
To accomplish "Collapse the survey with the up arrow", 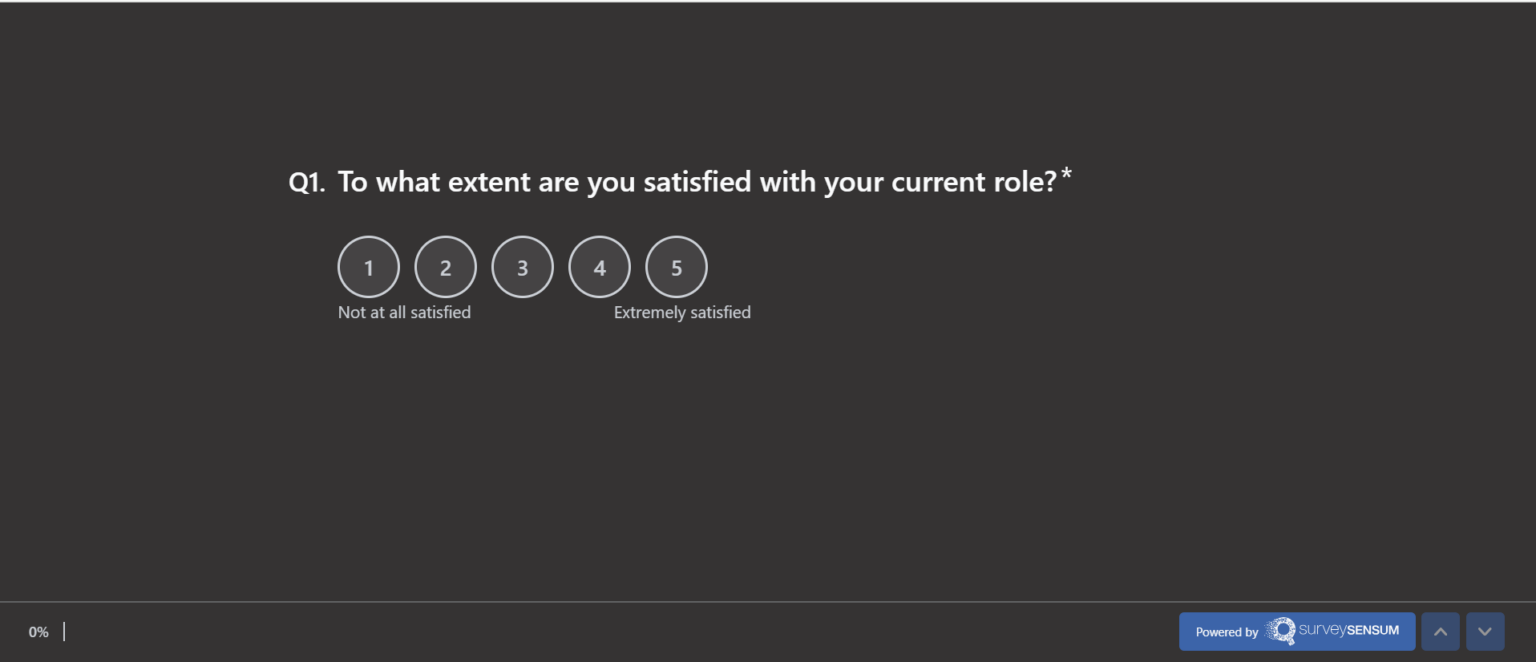I will point(1440,631).
